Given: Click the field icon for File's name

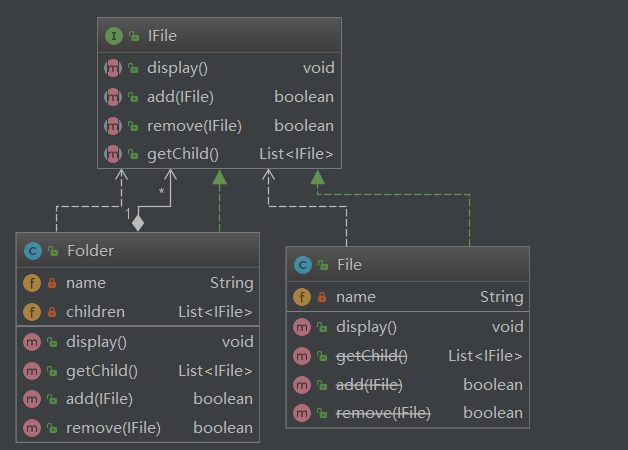Looking at the screenshot, I should tap(302, 297).
